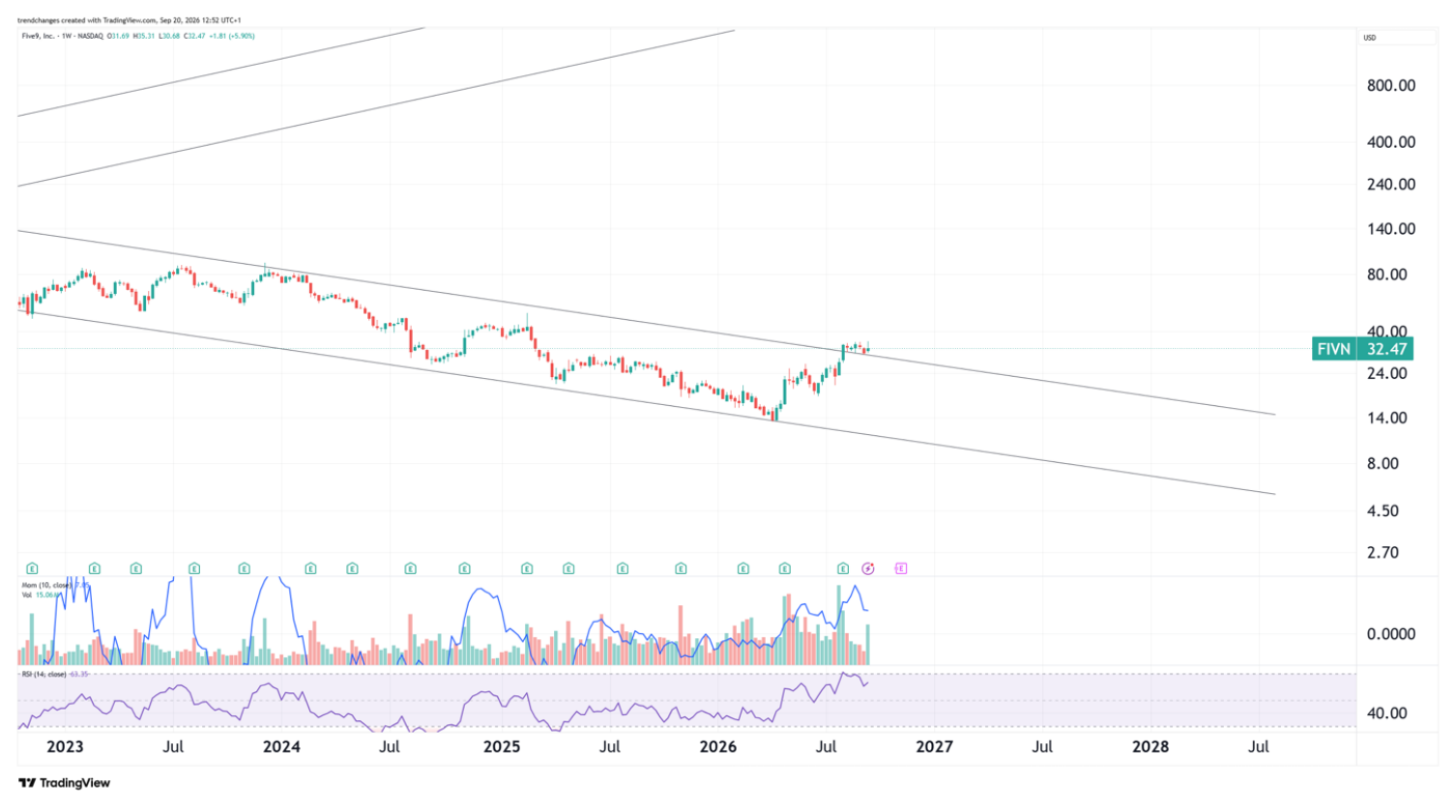Click the 800.00 price axis label

(x=1391, y=85)
